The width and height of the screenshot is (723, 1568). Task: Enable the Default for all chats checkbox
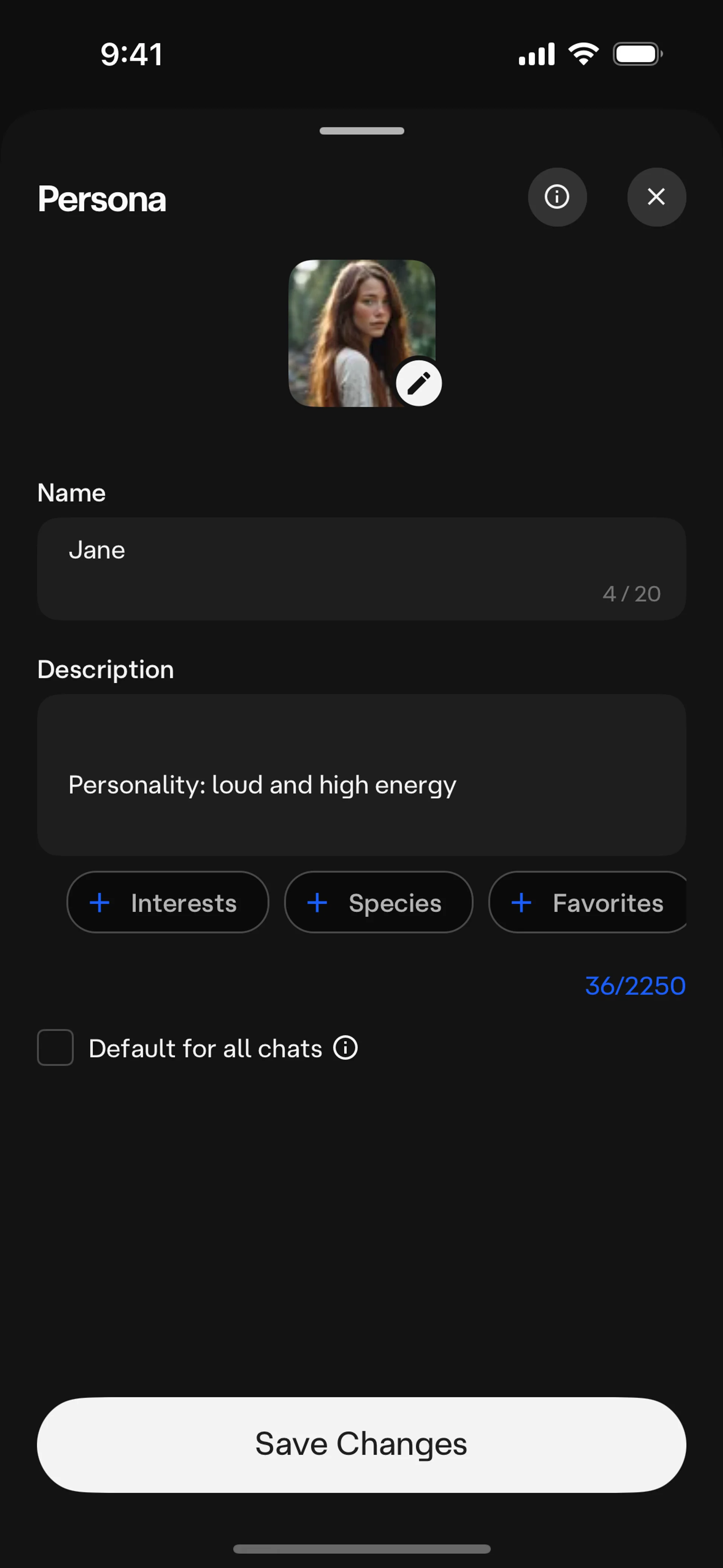[x=55, y=1048]
